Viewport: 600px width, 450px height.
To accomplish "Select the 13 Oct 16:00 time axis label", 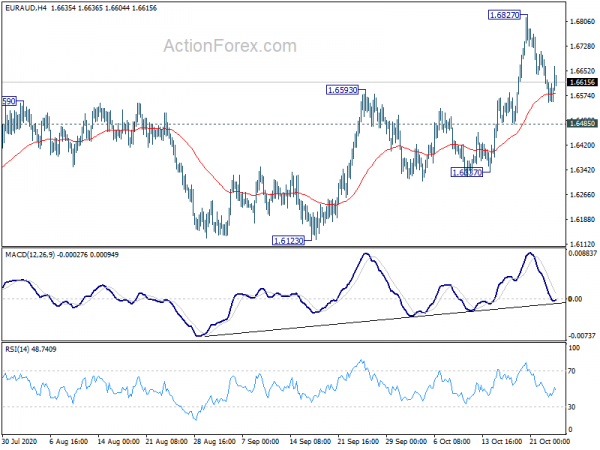I will 502,441.
